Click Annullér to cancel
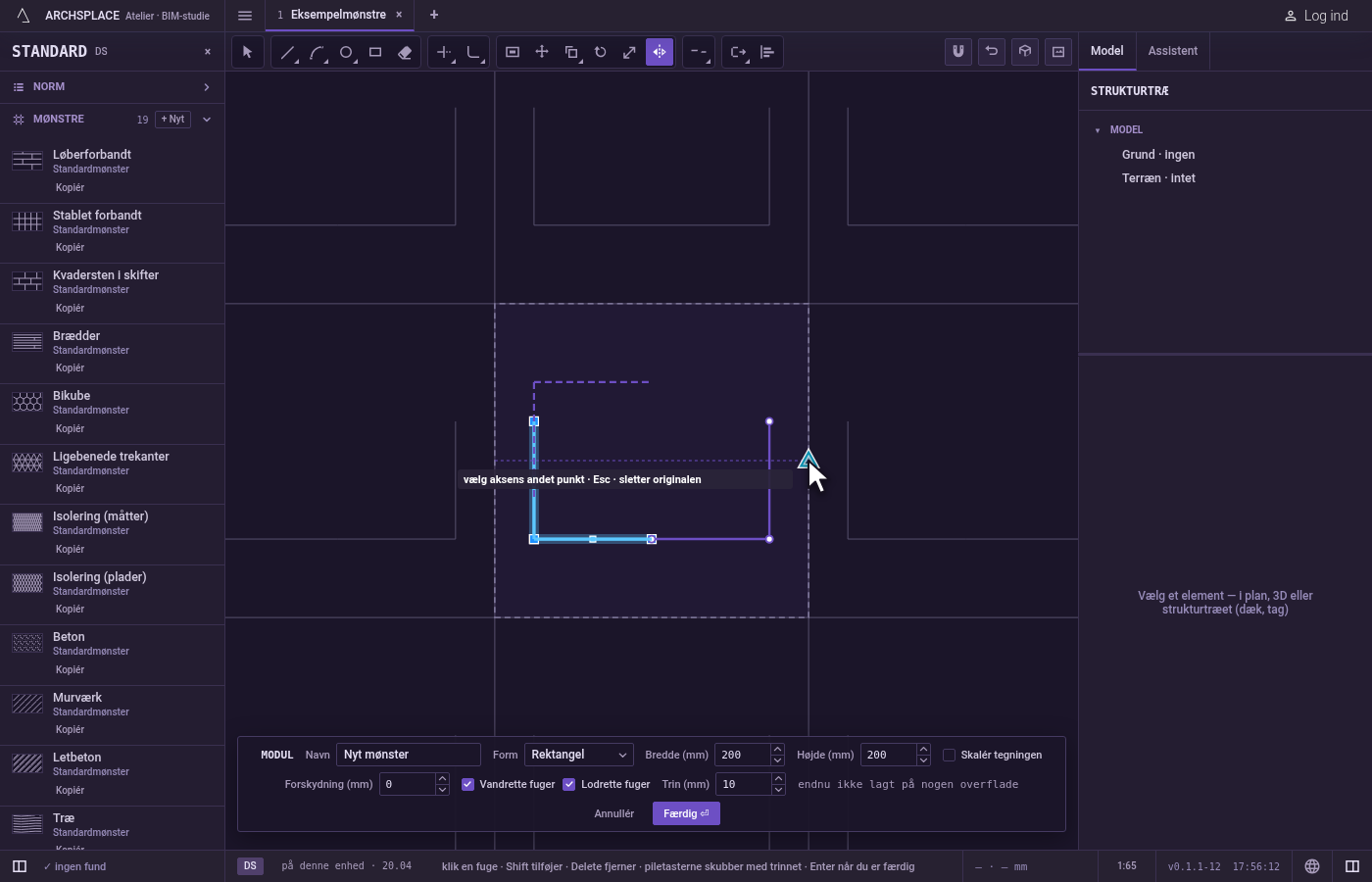This screenshot has width=1372, height=882. pos(614,813)
